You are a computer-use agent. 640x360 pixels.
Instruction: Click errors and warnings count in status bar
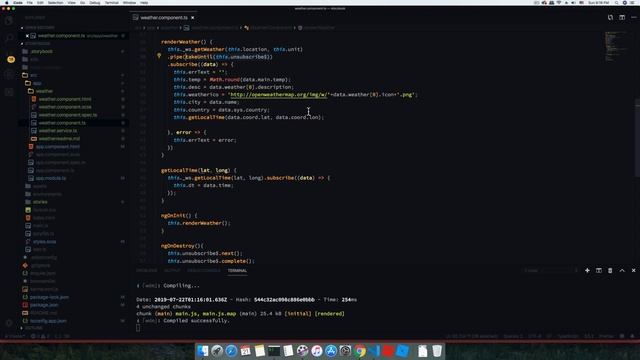40,336
